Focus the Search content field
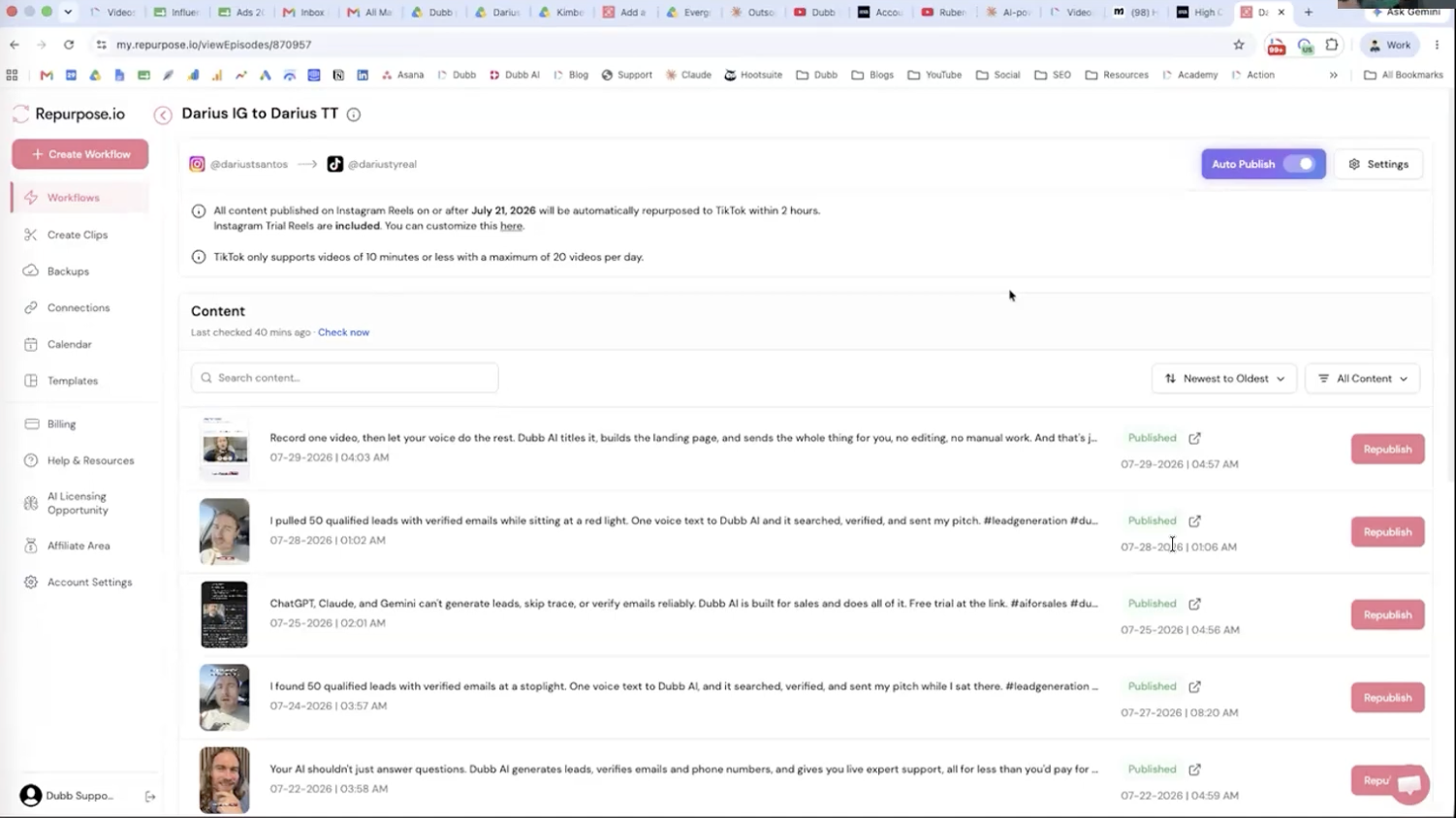 (345, 378)
